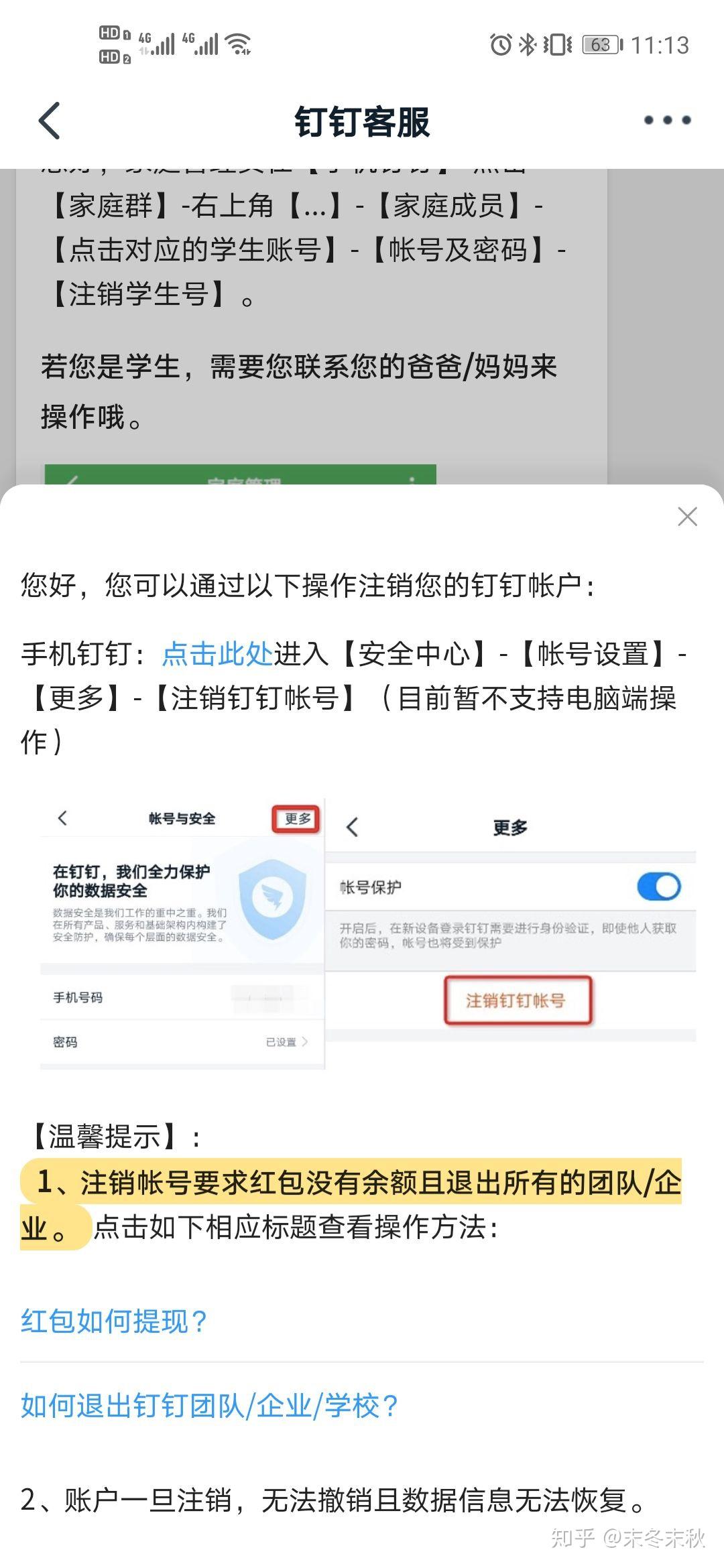This screenshot has height=1568, width=724.
Task: Click the 注销钉钉帐号 button in screenshot
Action: [x=517, y=1000]
